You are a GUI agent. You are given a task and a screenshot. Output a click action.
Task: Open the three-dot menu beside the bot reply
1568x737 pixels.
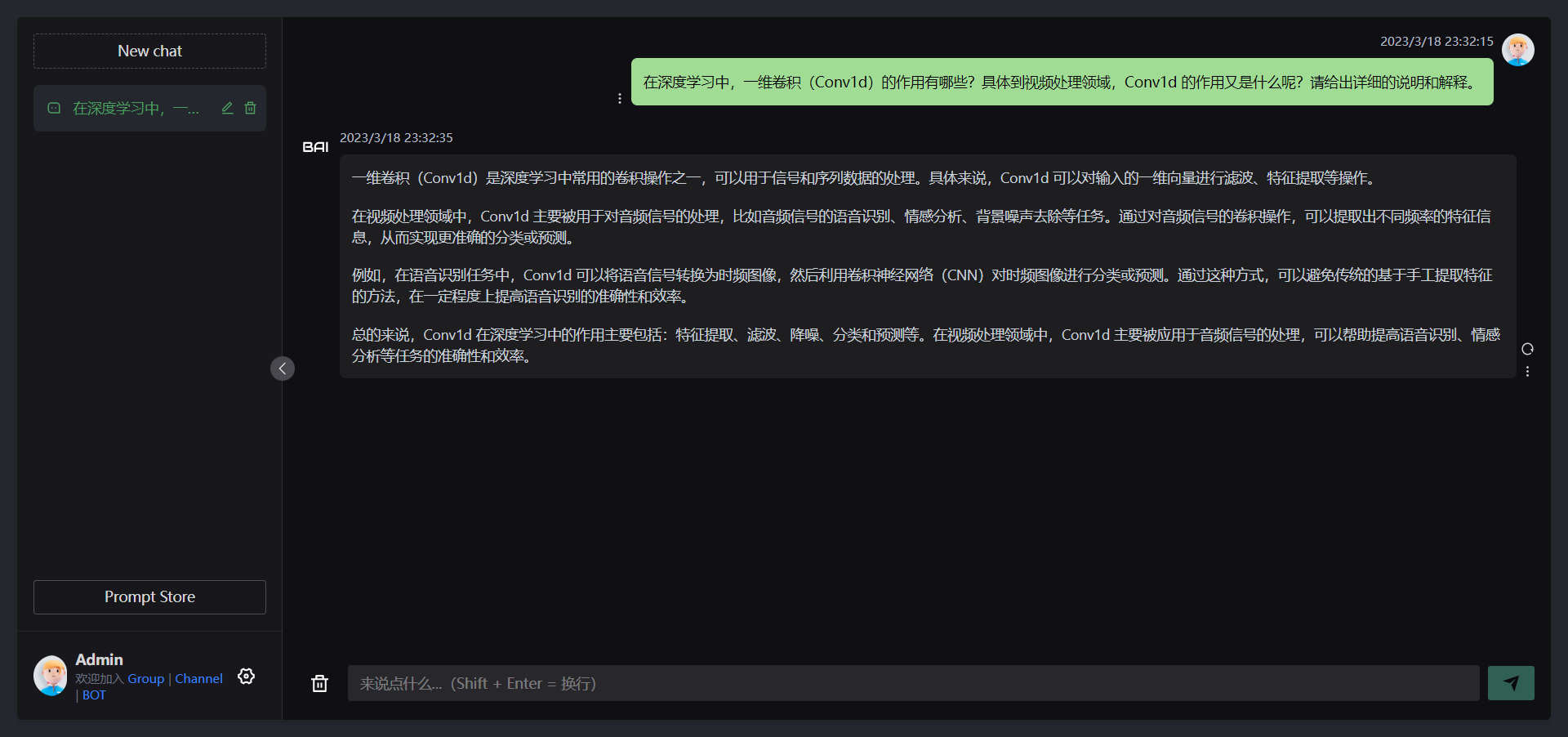[1528, 372]
